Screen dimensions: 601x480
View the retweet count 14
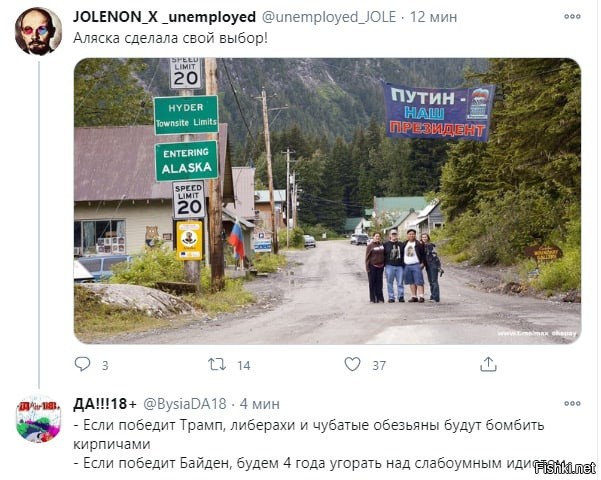pyautogui.click(x=243, y=365)
